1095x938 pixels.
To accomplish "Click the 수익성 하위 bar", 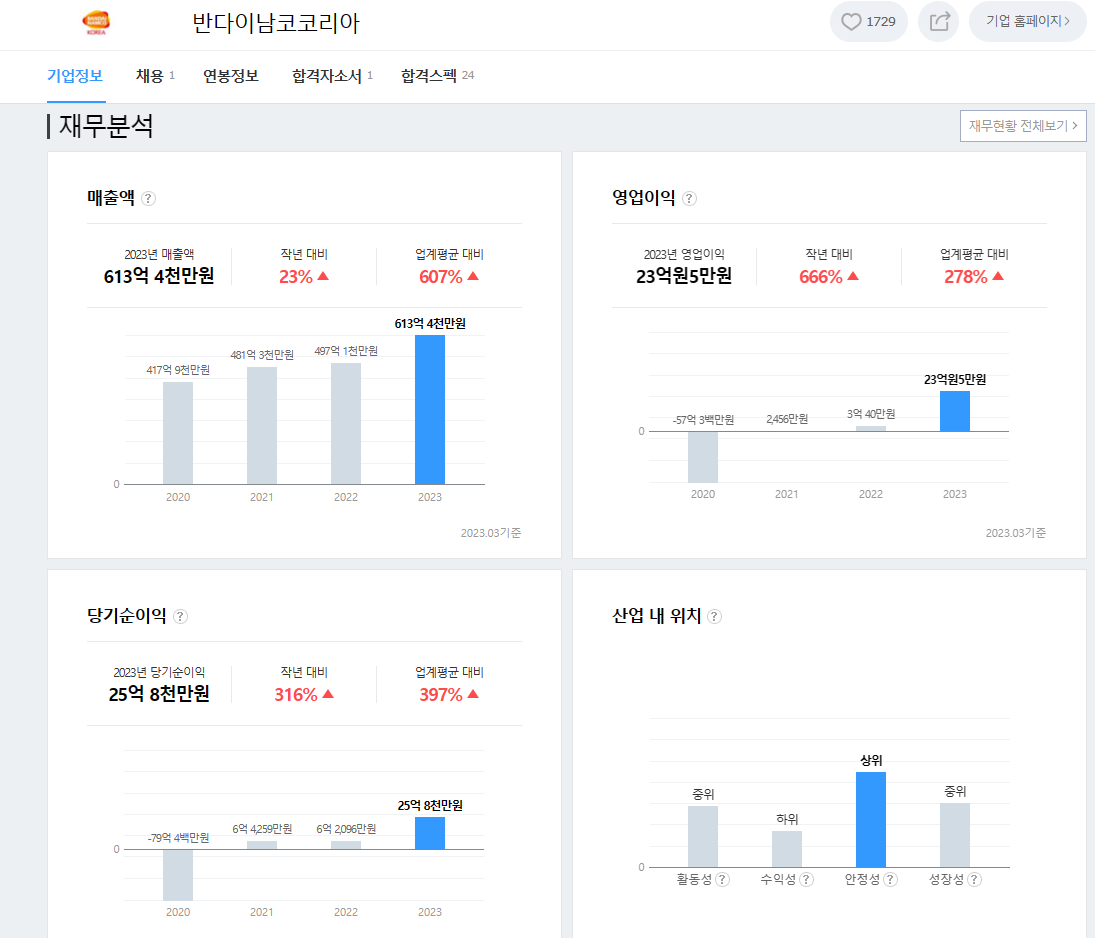I will (787, 849).
